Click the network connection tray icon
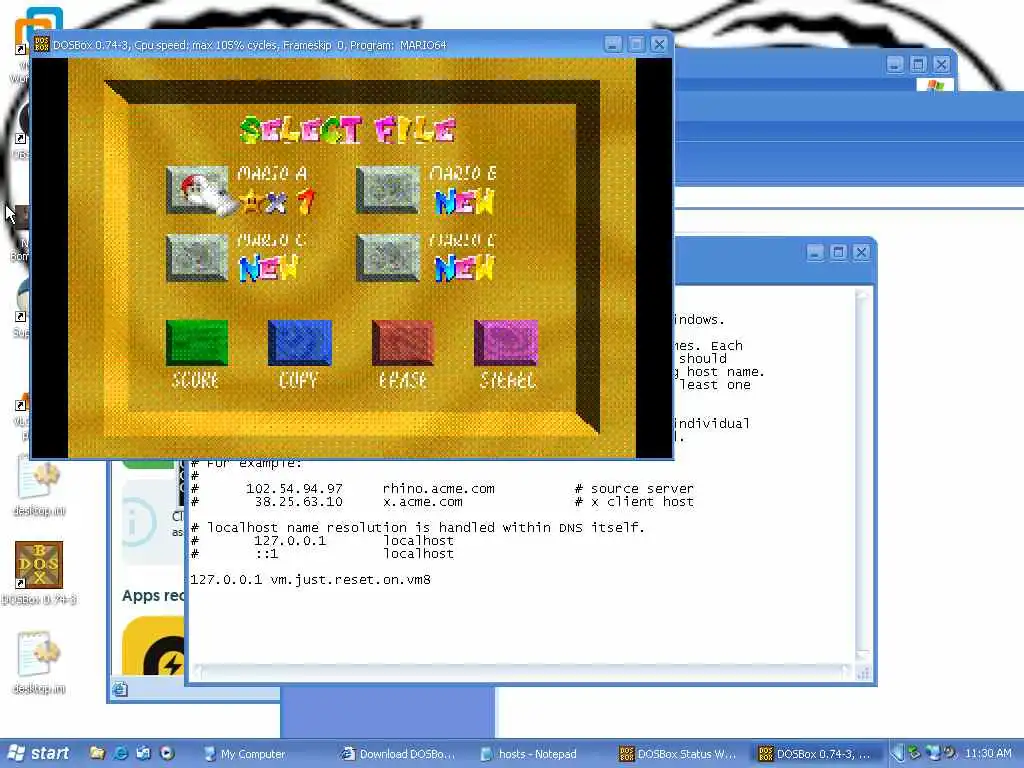Viewport: 1024px width, 768px height. point(933,753)
